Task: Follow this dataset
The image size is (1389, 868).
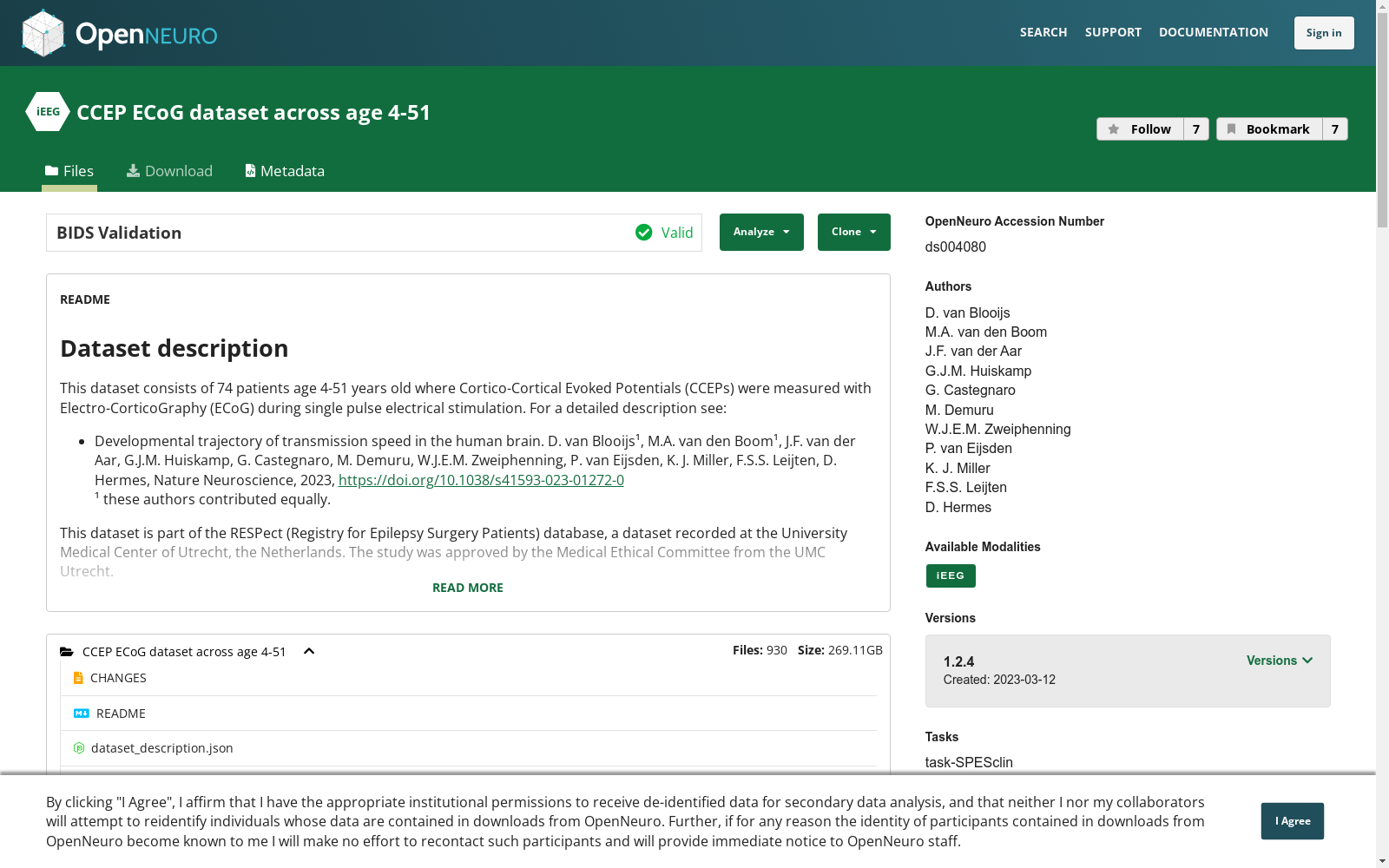Action: [1140, 129]
